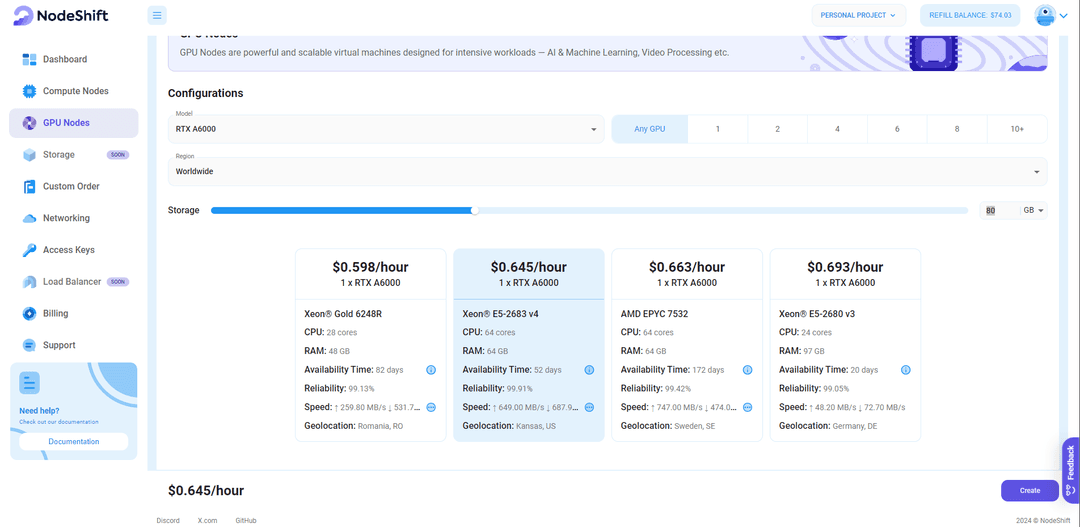Toggle the hamburger sidebar menu button
1080x527 pixels.
click(157, 15)
